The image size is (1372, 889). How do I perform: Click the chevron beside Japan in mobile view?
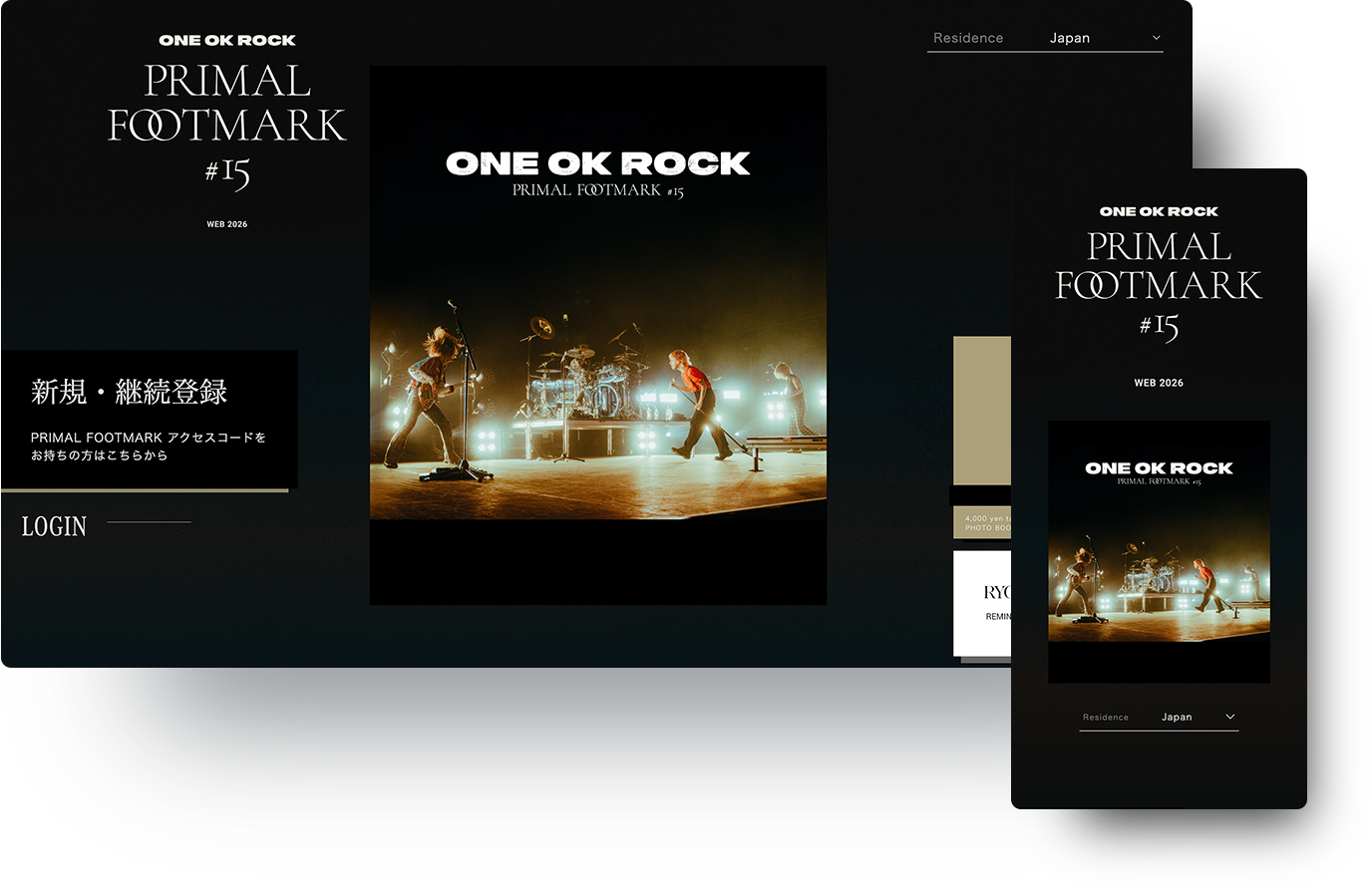[x=1229, y=717]
